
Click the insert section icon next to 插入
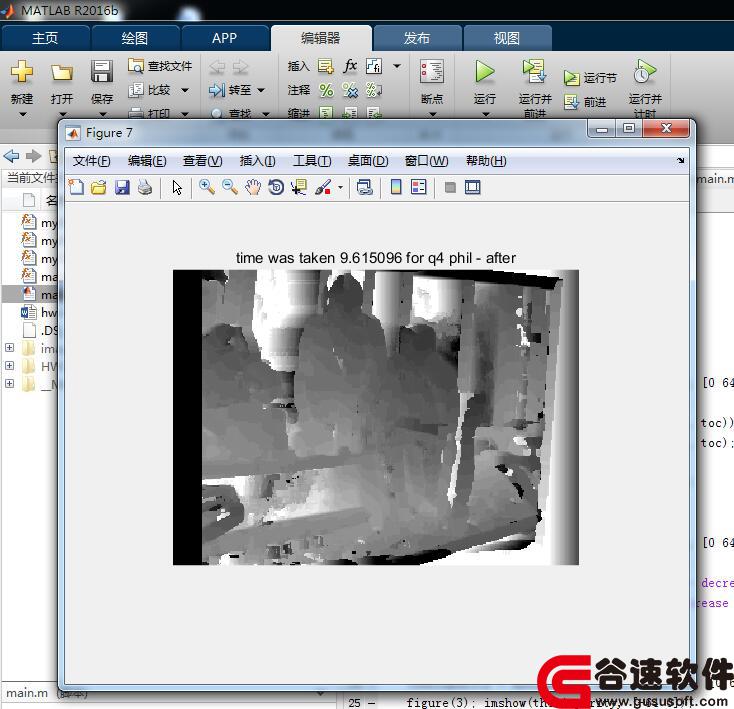(326, 66)
